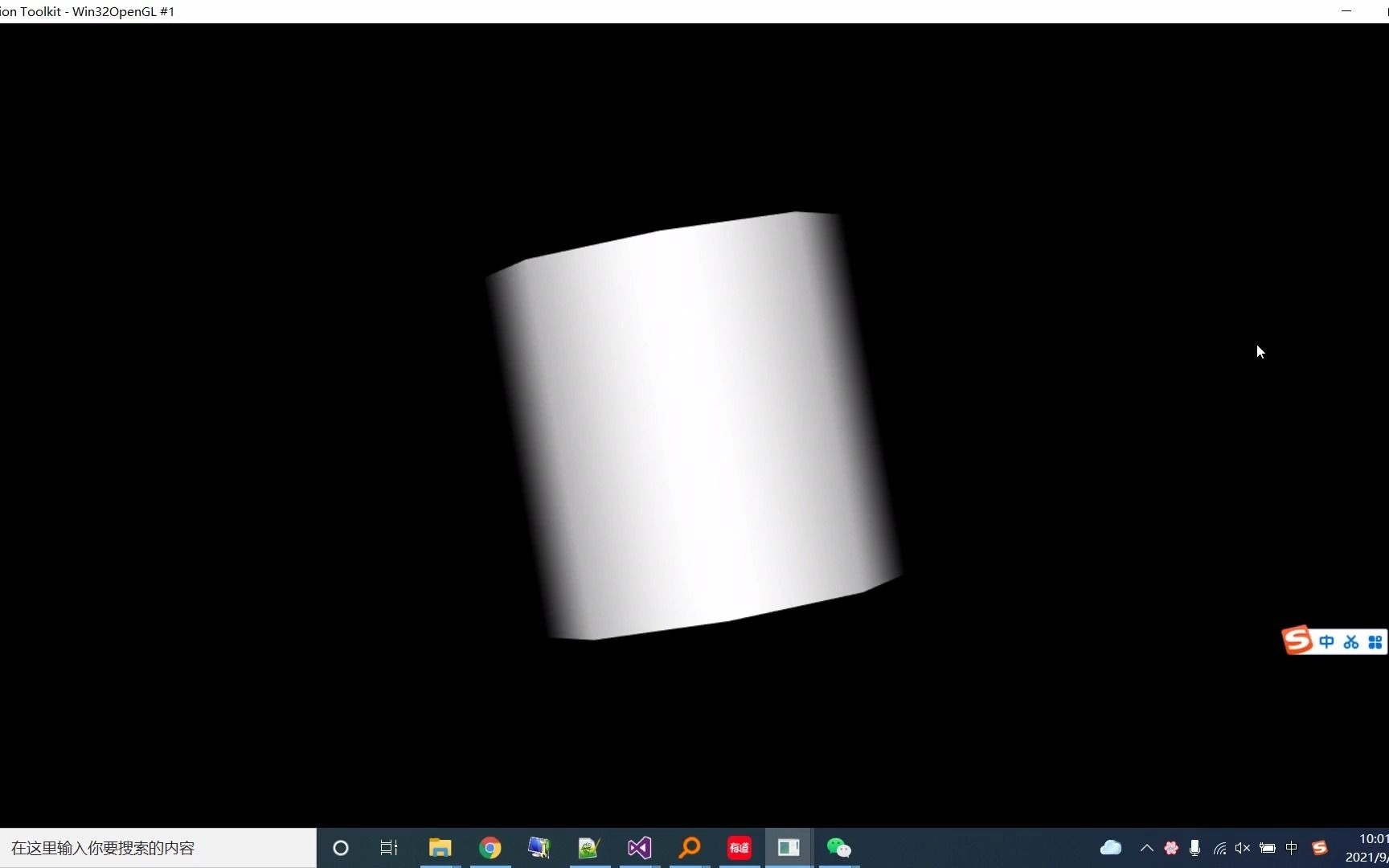This screenshot has width=1389, height=868.
Task: Minimize the Win32OpenGL window
Action: [x=1346, y=11]
